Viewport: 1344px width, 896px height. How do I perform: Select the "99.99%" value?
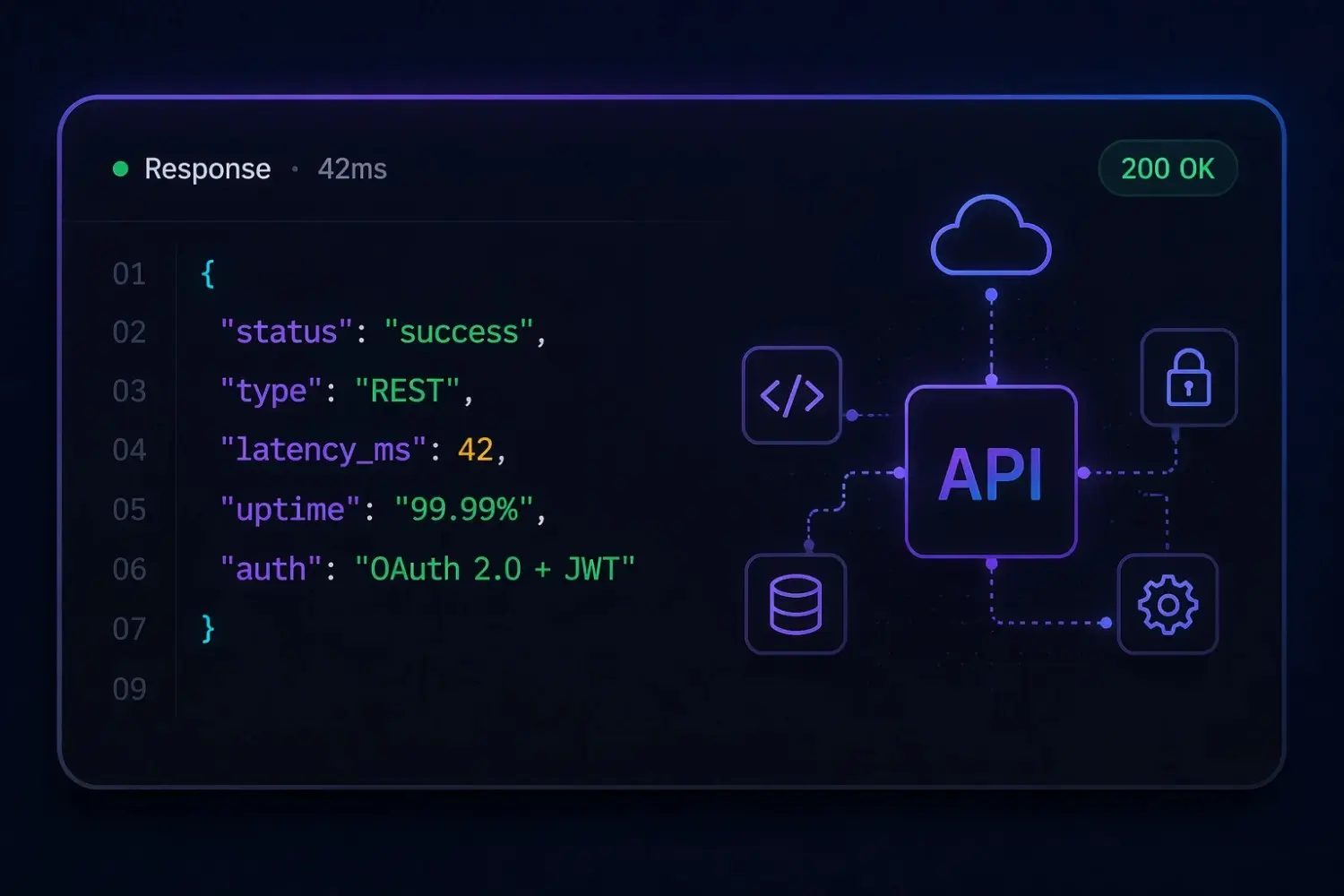[464, 510]
